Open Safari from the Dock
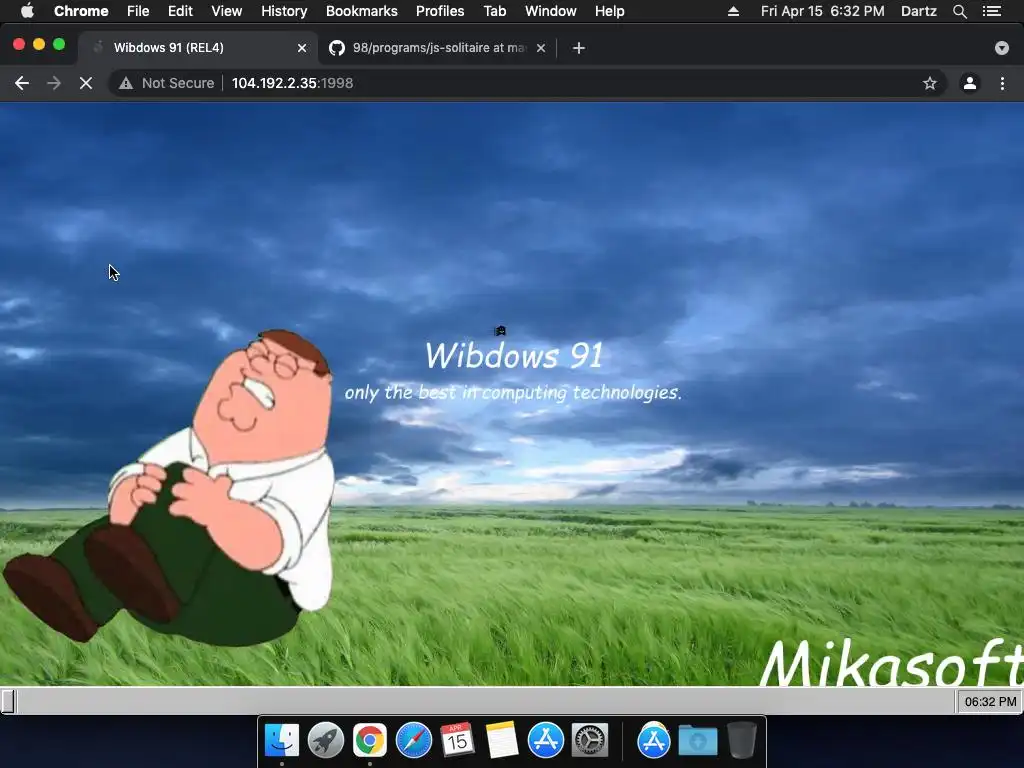This screenshot has height=768, width=1024. coord(413,740)
